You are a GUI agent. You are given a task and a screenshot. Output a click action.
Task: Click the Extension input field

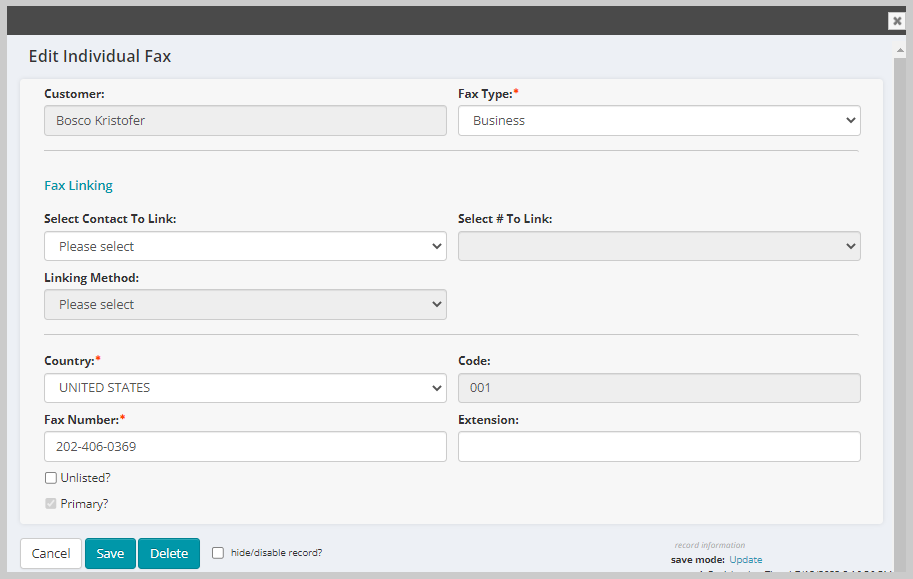click(x=659, y=447)
